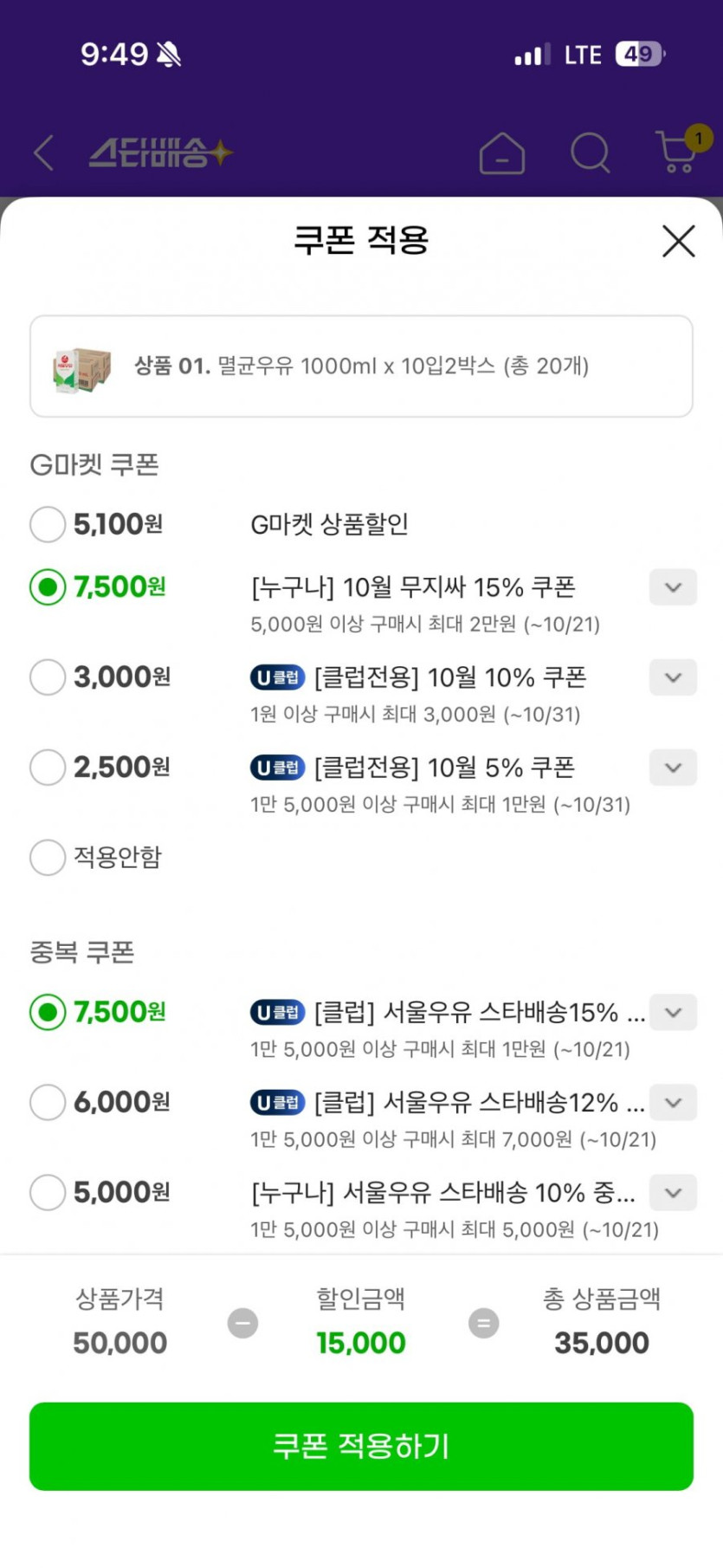Screen dimensions: 723x1568
Task: Tap the U Club badge on 10% coupon
Action: pos(277,677)
